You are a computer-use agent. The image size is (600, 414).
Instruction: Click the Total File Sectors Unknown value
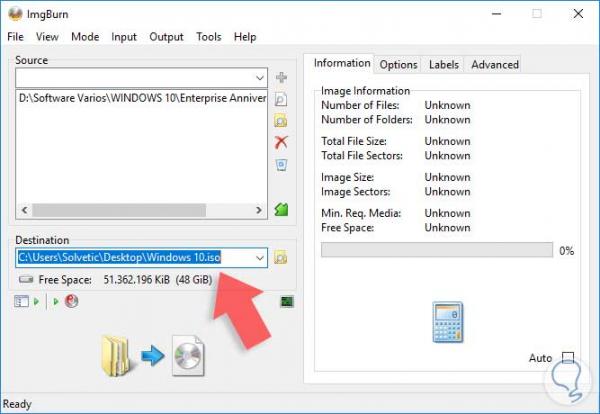pos(447,156)
